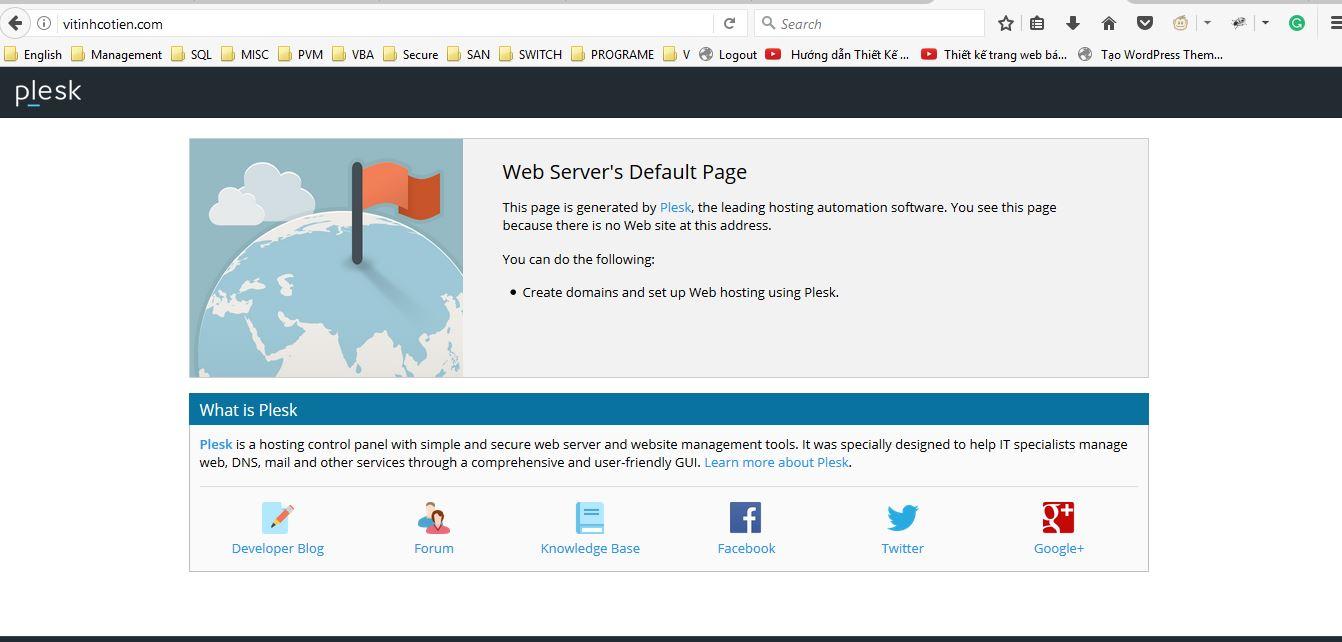
Task: Click the Greasemonkey monkey icon
Action: [1180, 23]
